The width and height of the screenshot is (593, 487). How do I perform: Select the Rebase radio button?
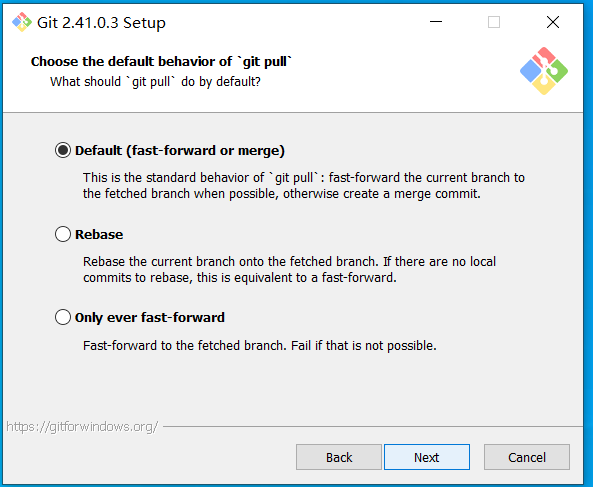(x=63, y=234)
